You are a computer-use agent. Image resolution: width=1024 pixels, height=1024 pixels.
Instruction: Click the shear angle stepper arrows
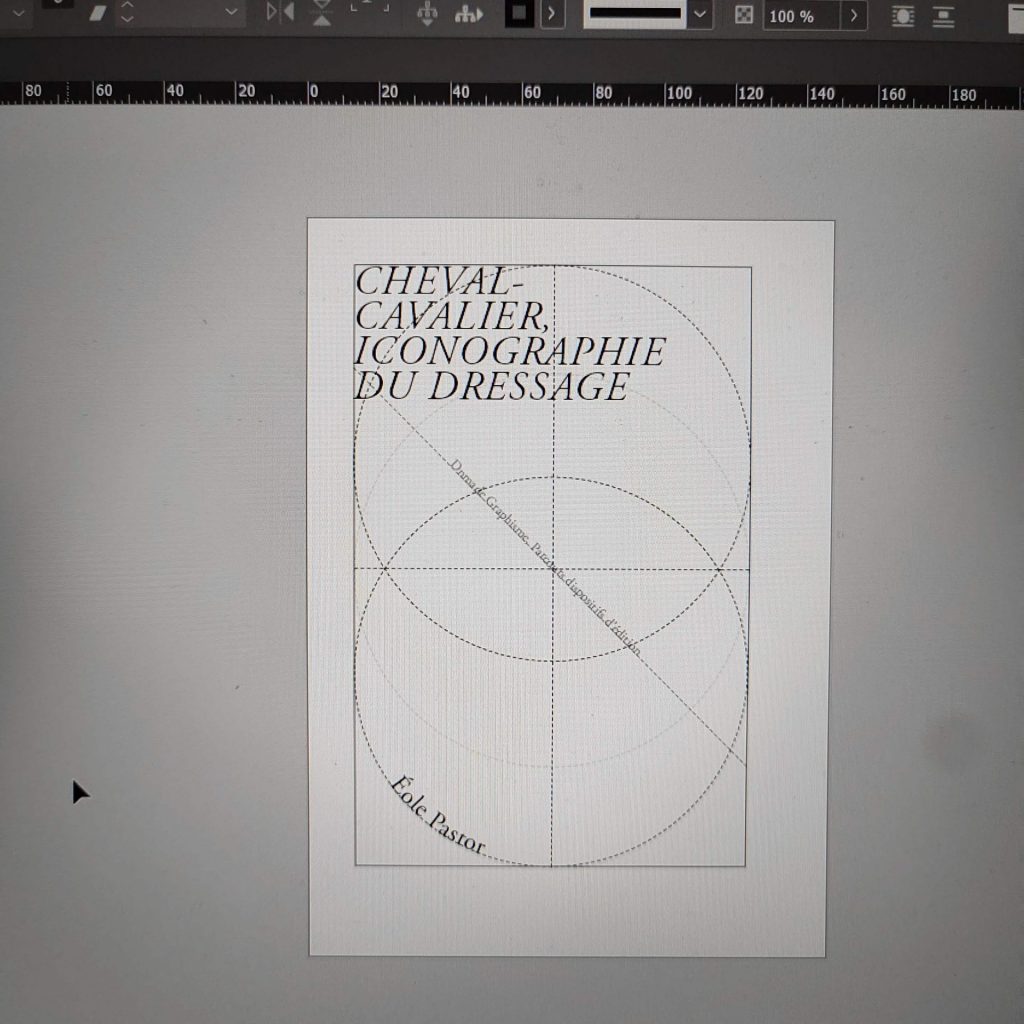[x=127, y=13]
